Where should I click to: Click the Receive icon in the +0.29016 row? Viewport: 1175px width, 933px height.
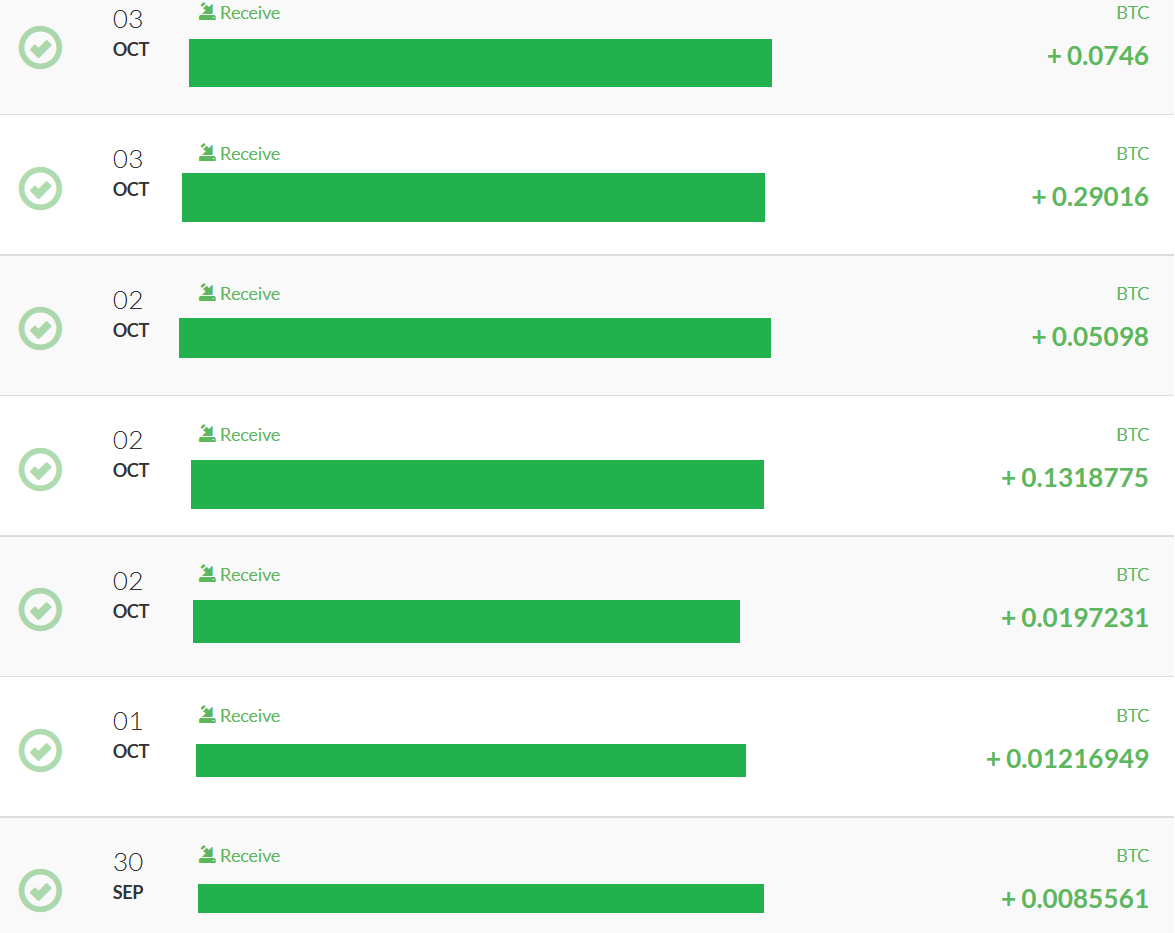point(207,152)
